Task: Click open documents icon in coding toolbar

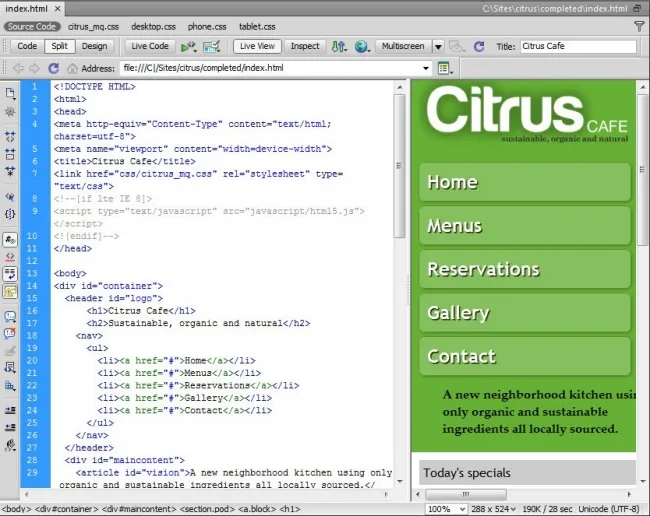Action: [10, 93]
